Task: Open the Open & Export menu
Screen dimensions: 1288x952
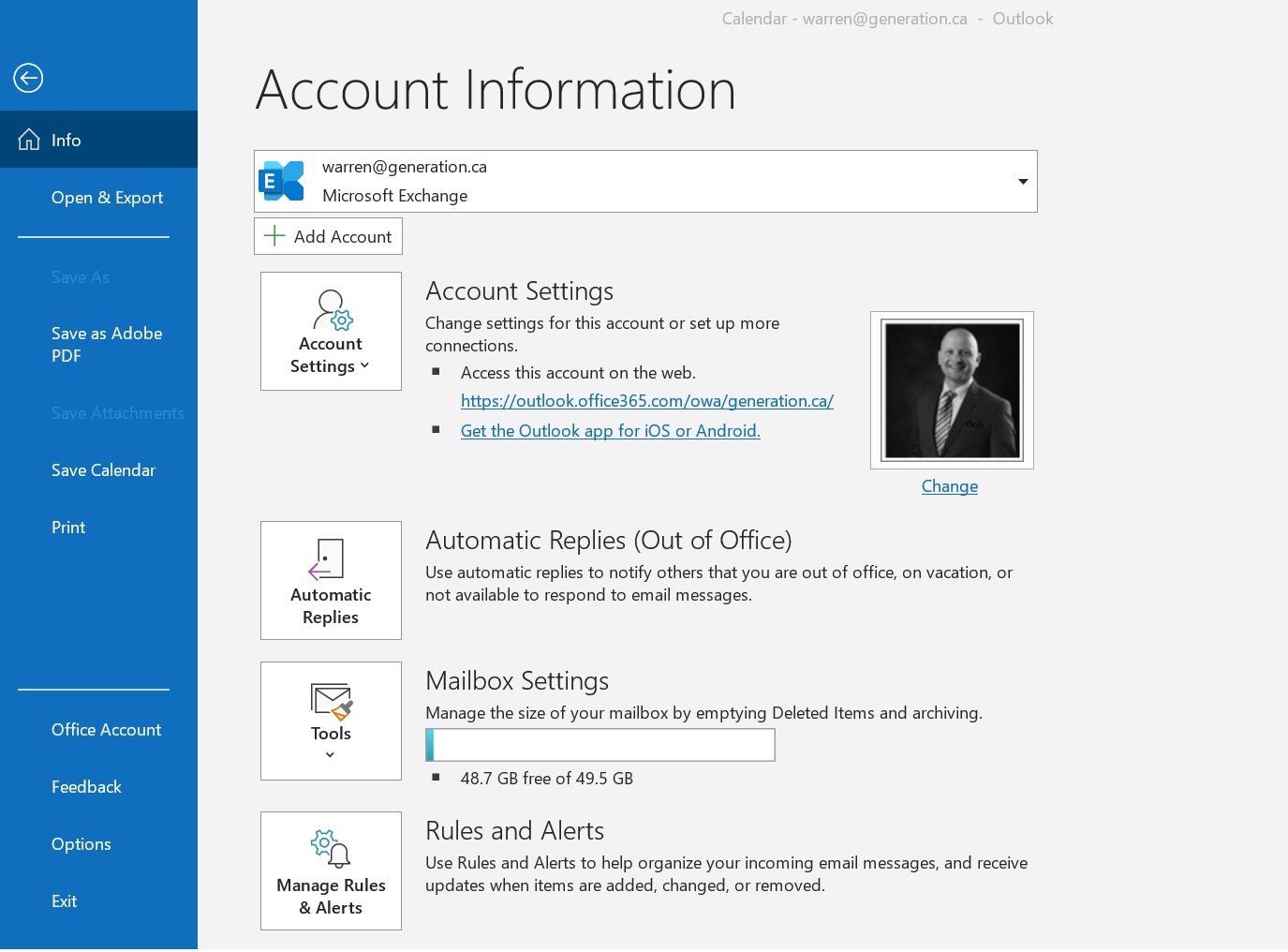Action: click(x=107, y=198)
